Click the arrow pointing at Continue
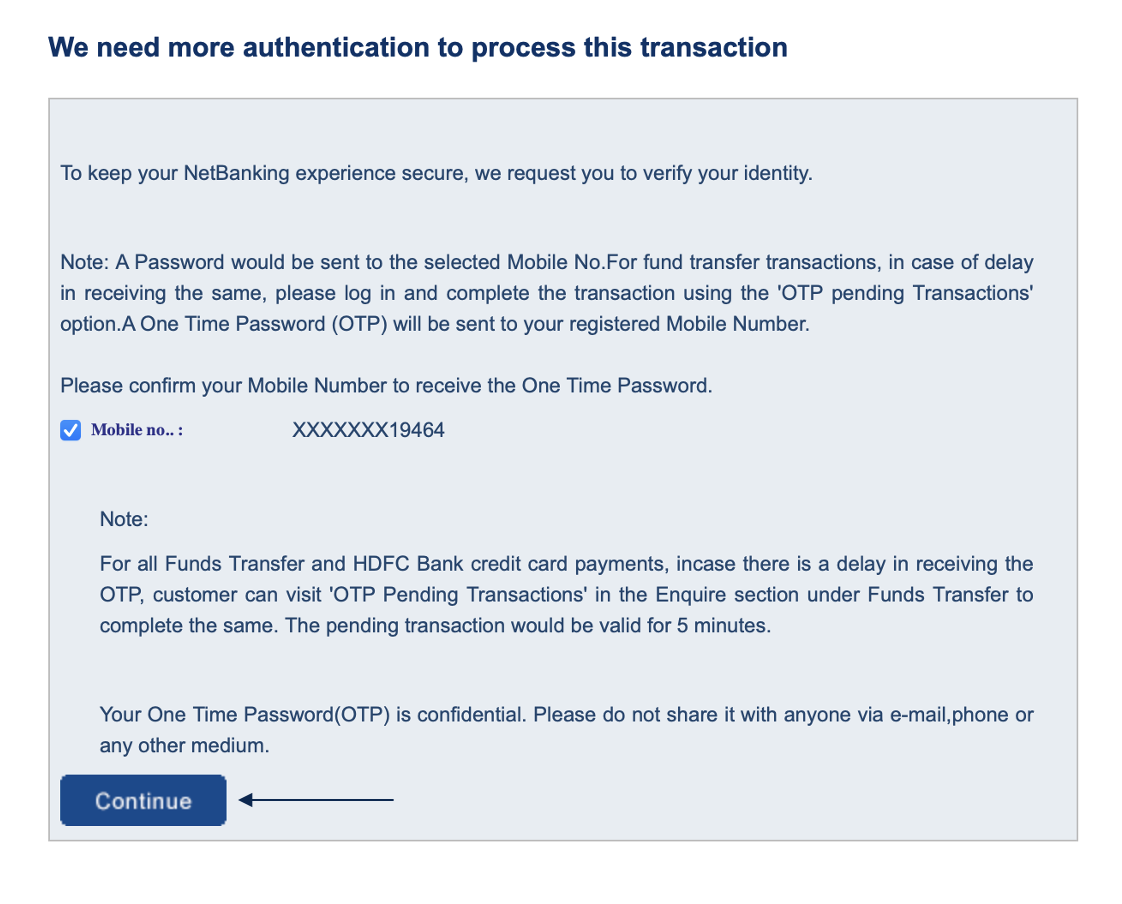The width and height of the screenshot is (1122, 904). coord(316,799)
